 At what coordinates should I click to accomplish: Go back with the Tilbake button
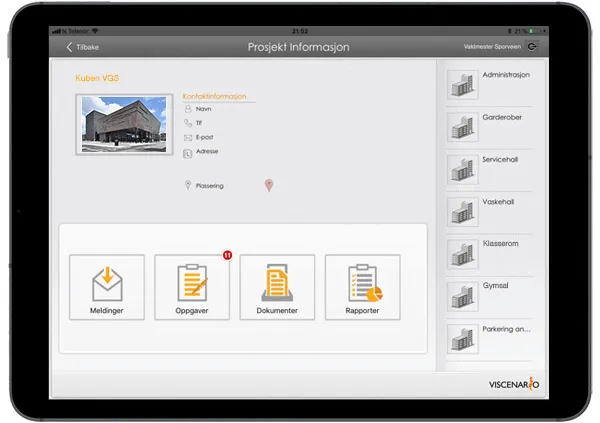(x=83, y=47)
